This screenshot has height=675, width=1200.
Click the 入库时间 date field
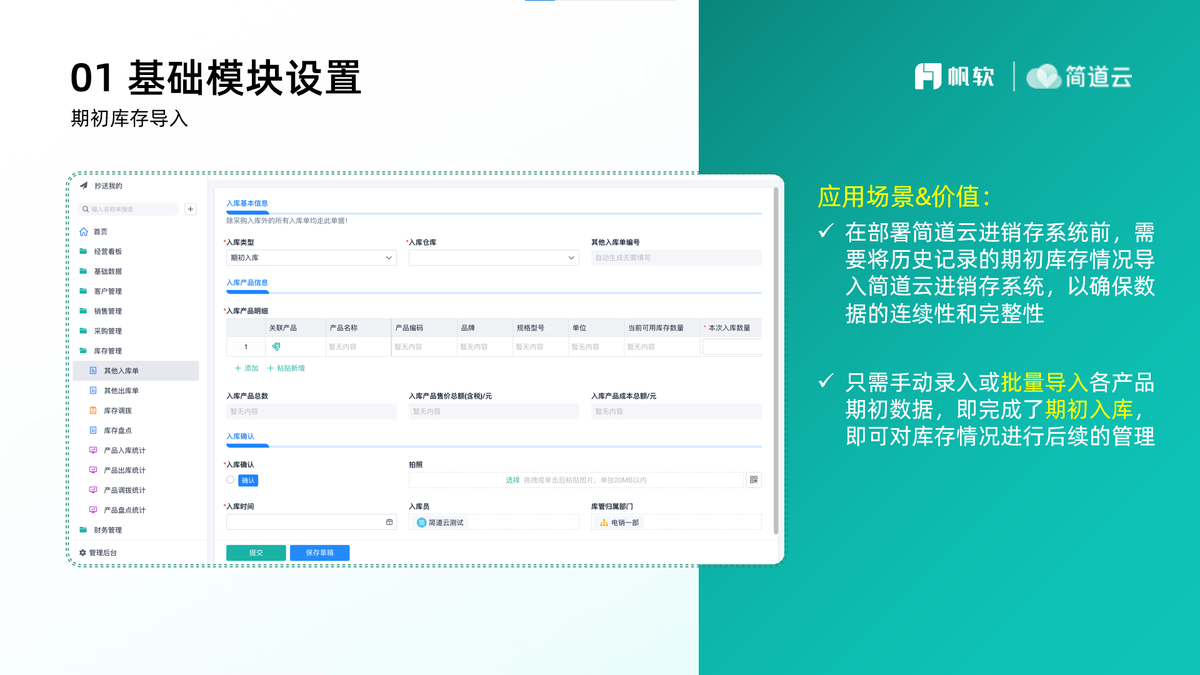[311, 522]
